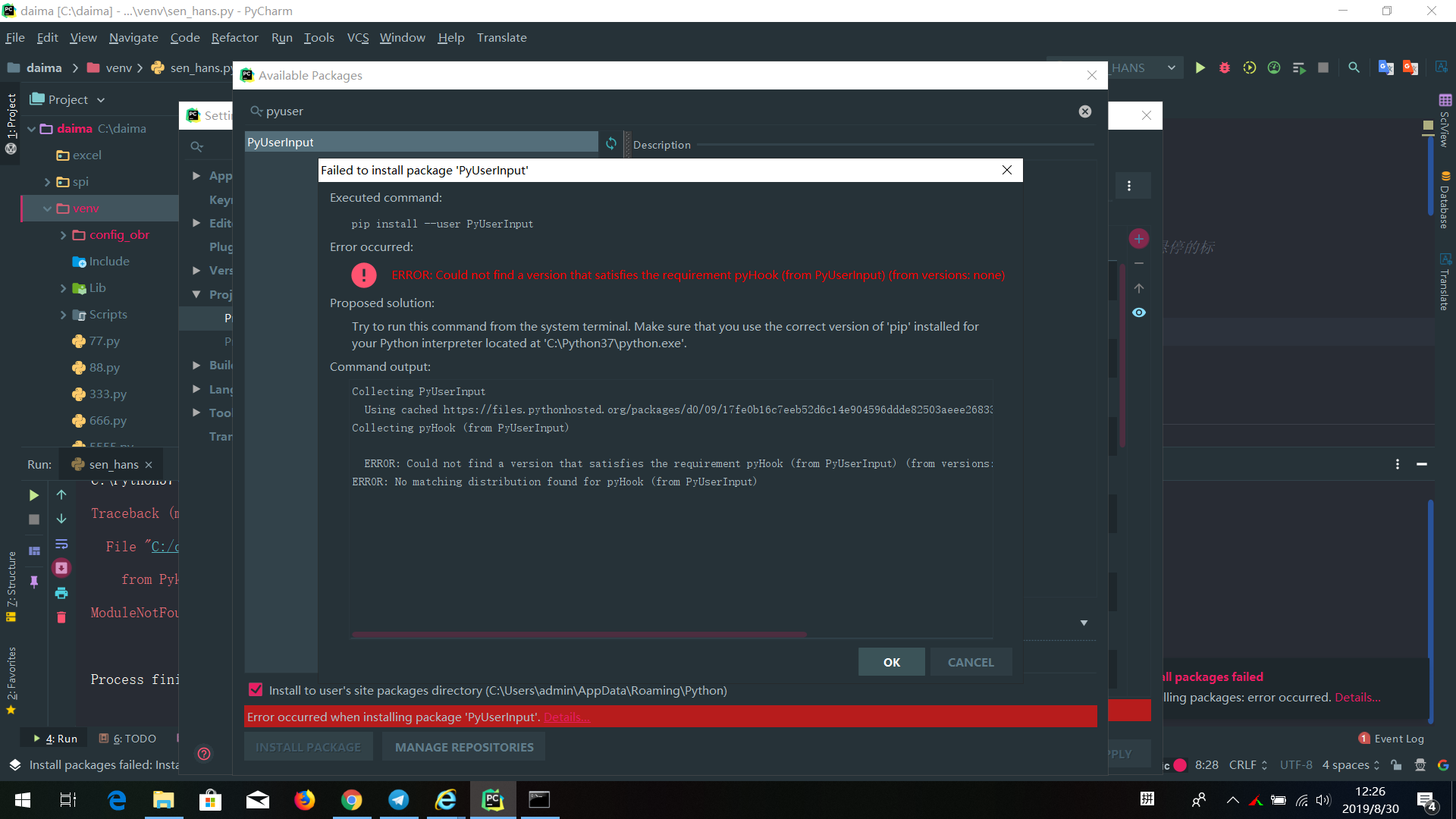Open the run configuration dropdown

tap(1171, 68)
